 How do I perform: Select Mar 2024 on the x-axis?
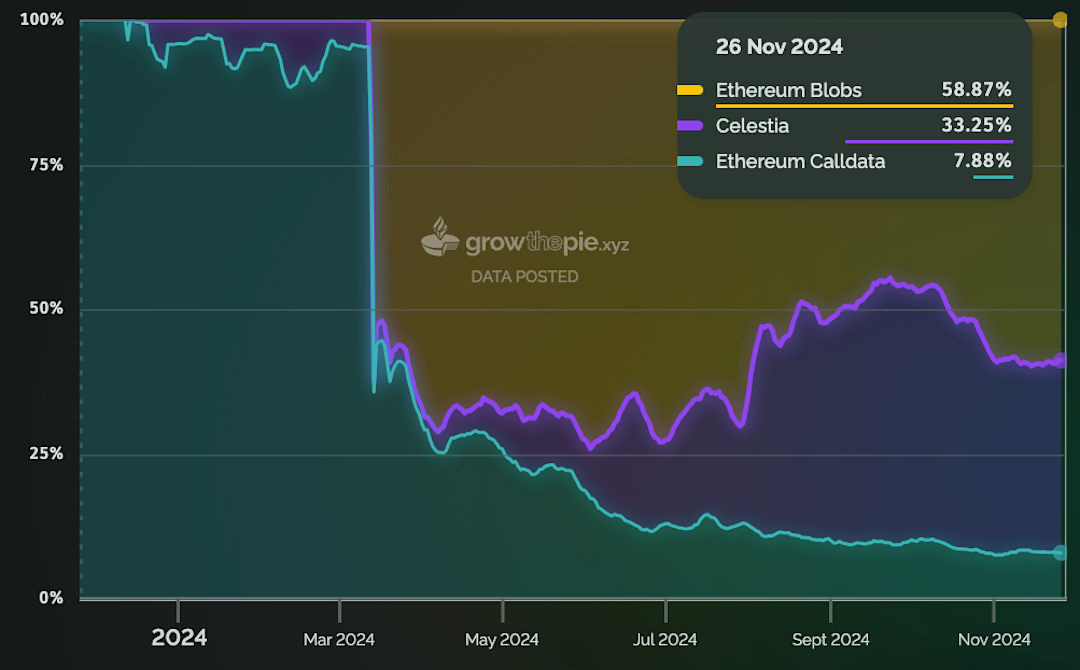(x=340, y=639)
